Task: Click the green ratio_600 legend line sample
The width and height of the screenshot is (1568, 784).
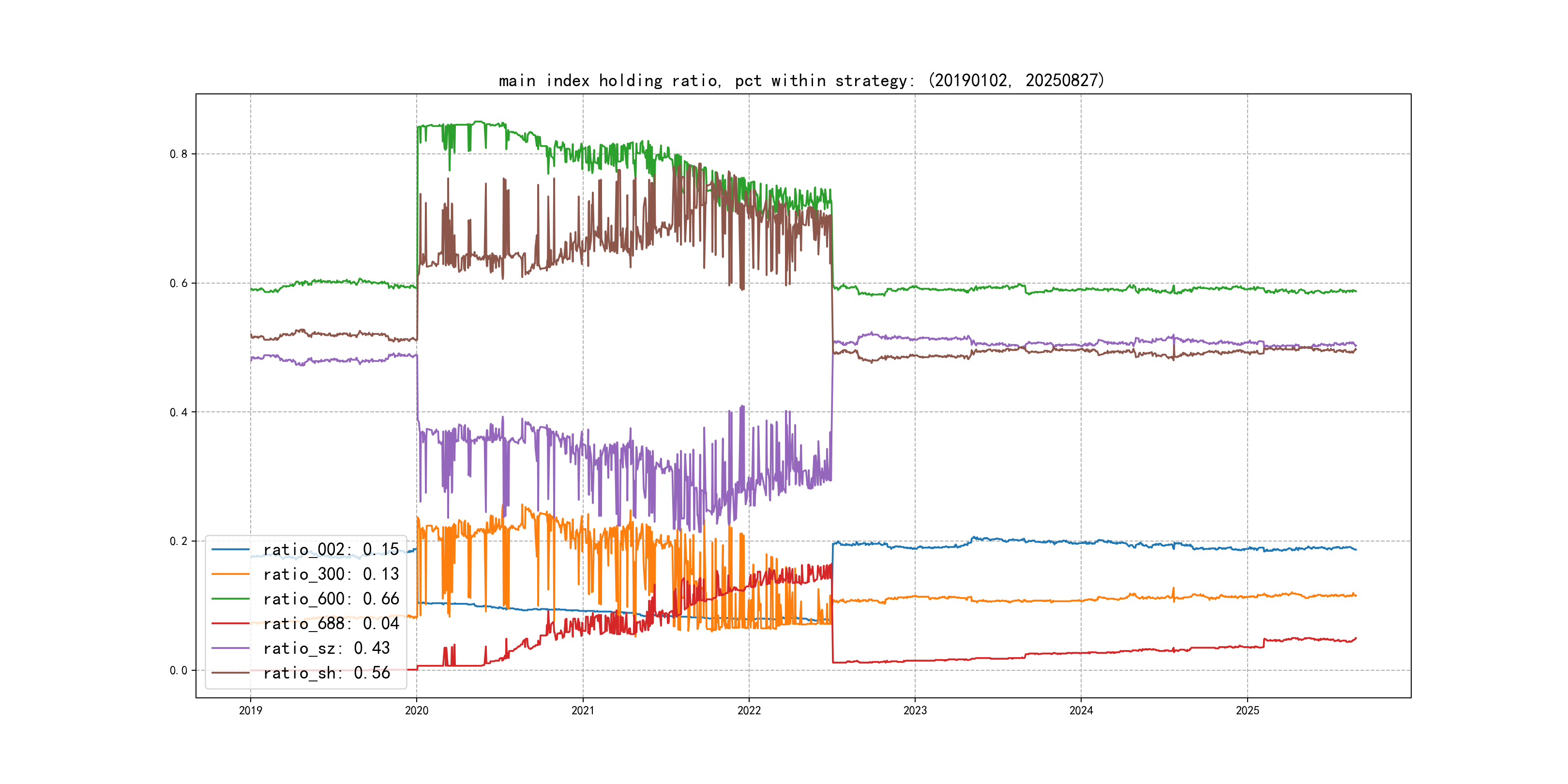Action: (x=230, y=599)
